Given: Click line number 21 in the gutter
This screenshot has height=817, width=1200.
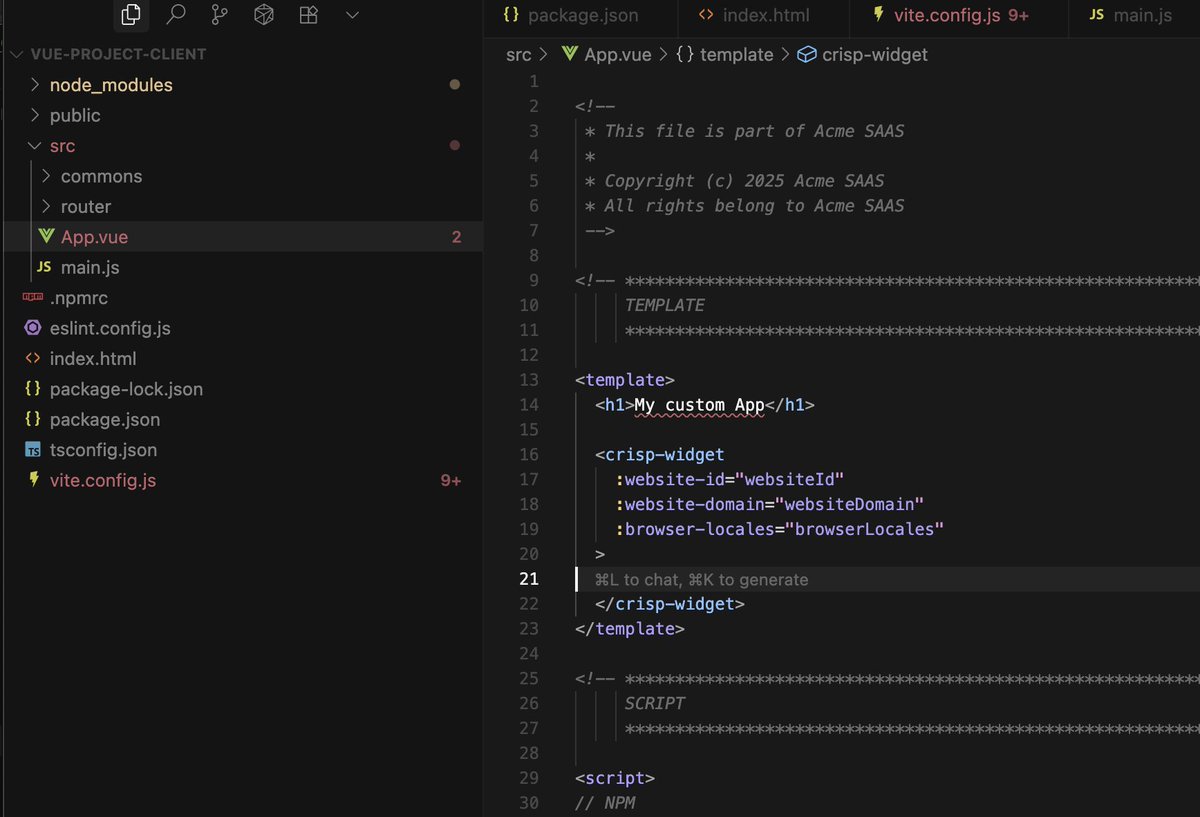Looking at the screenshot, I should pyautogui.click(x=528, y=579).
